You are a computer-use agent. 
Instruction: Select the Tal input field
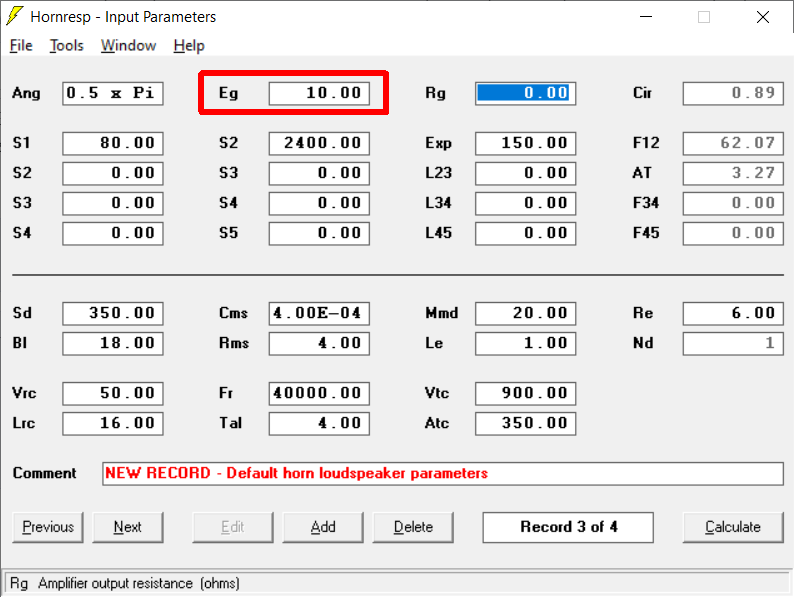(x=319, y=423)
